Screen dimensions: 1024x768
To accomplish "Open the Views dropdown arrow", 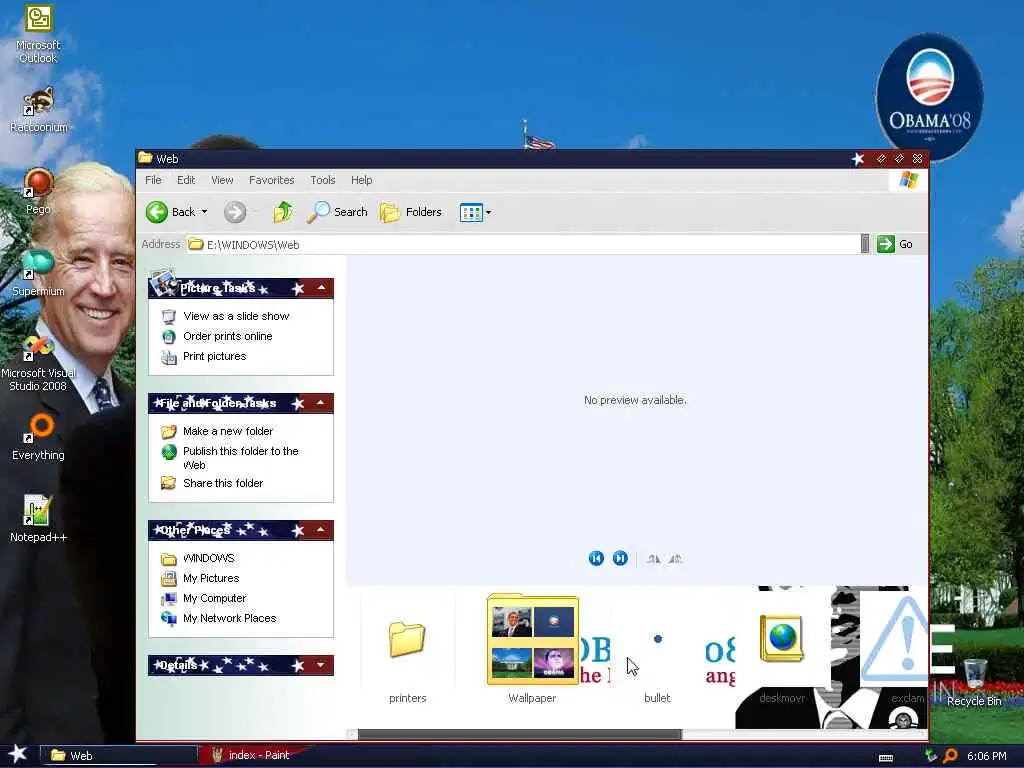I will tap(488, 212).
